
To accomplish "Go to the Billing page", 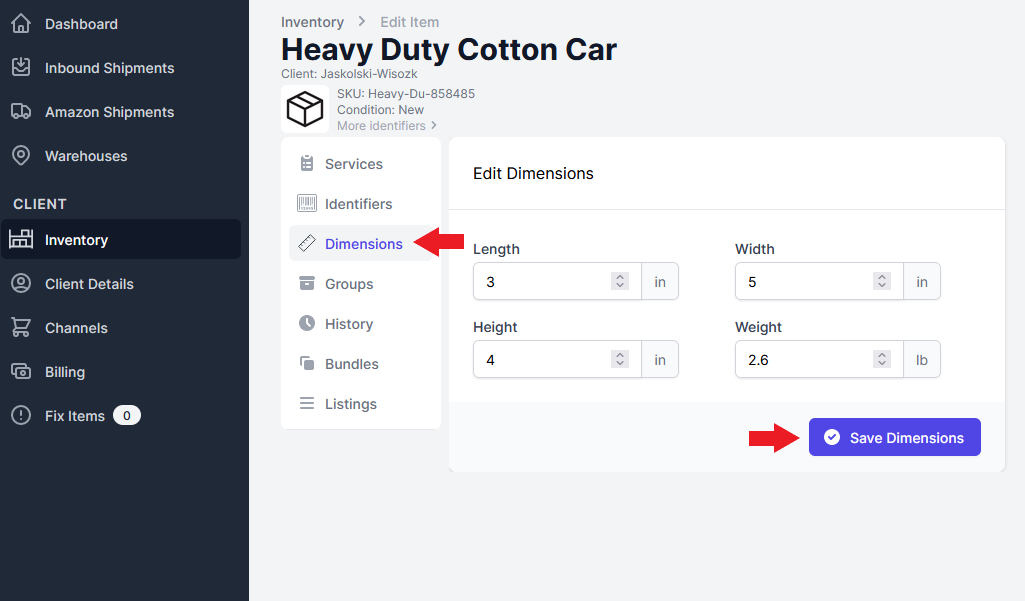I will point(65,371).
